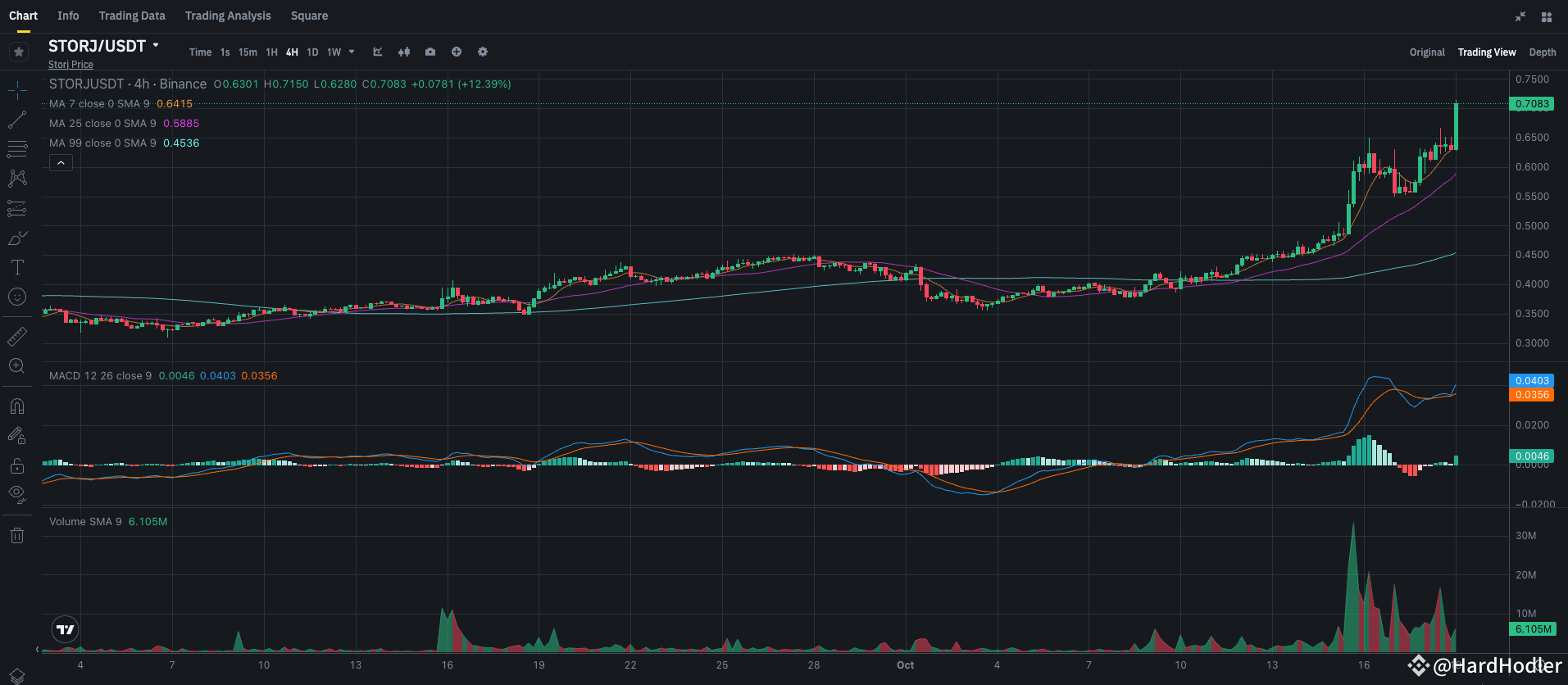Viewport: 1568px width, 685px height.
Task: Click the volume label 6.105M on axis
Action: tap(1532, 629)
